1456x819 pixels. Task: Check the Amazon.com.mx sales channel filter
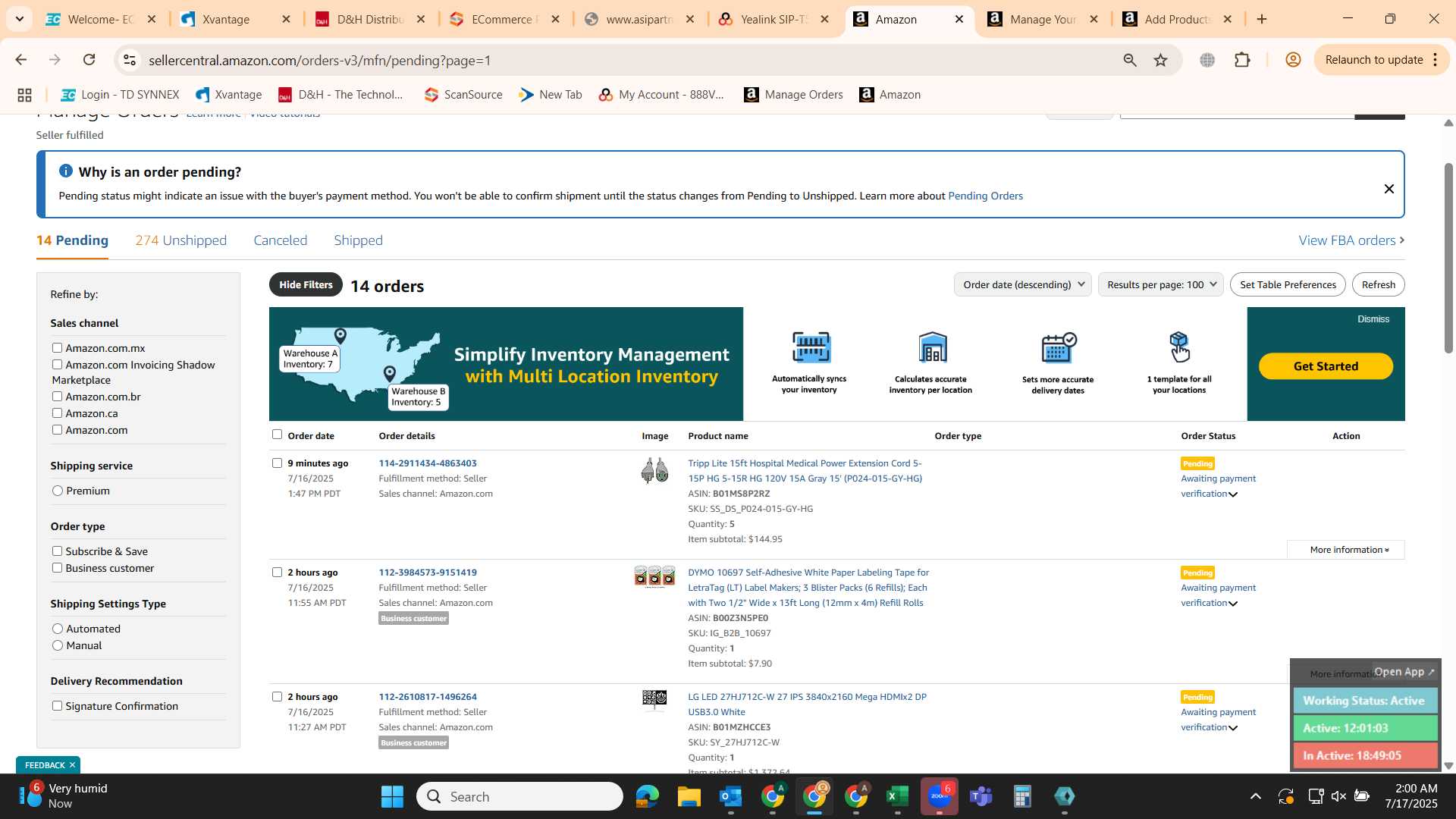[57, 348]
